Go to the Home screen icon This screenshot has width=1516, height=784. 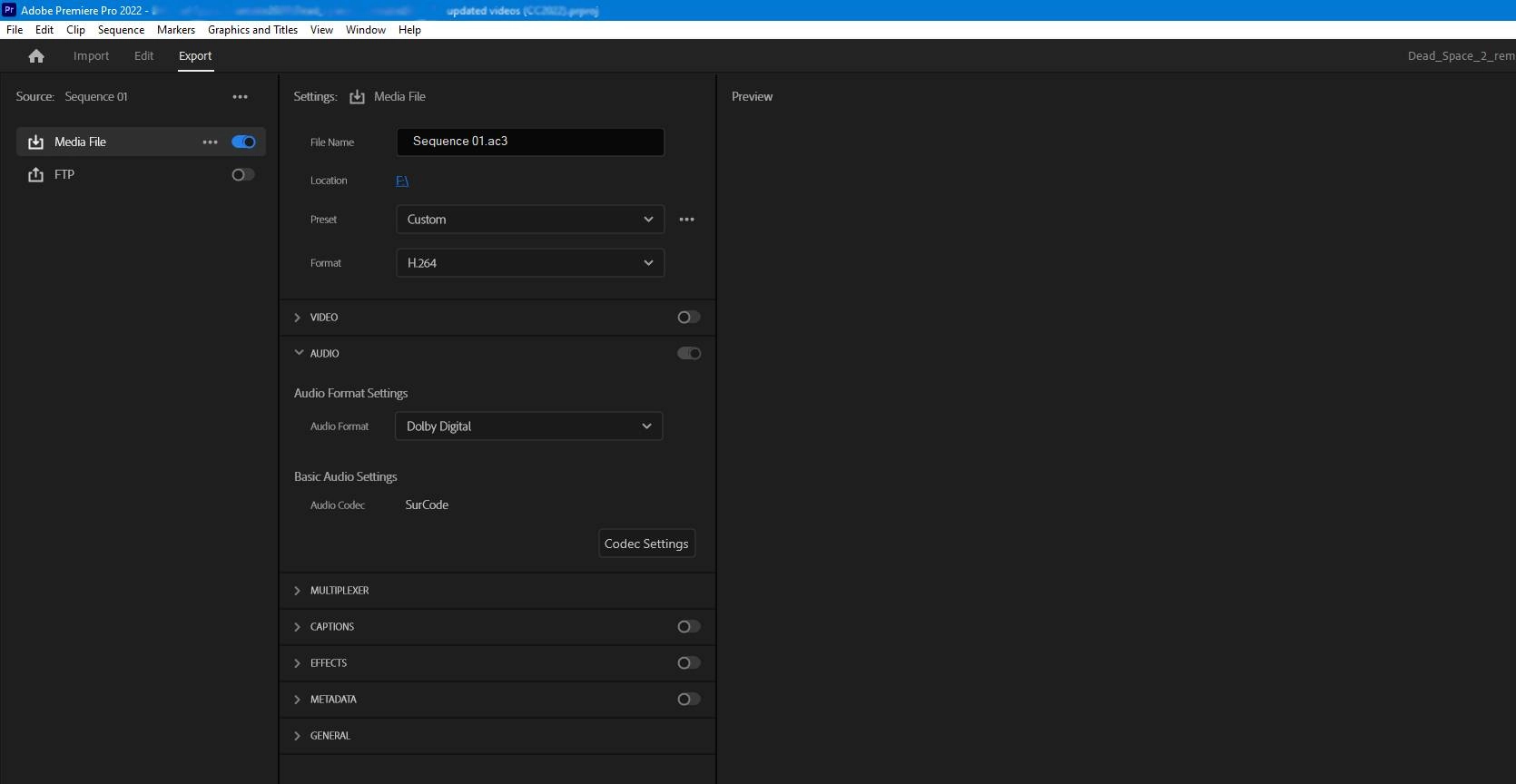pyautogui.click(x=36, y=56)
